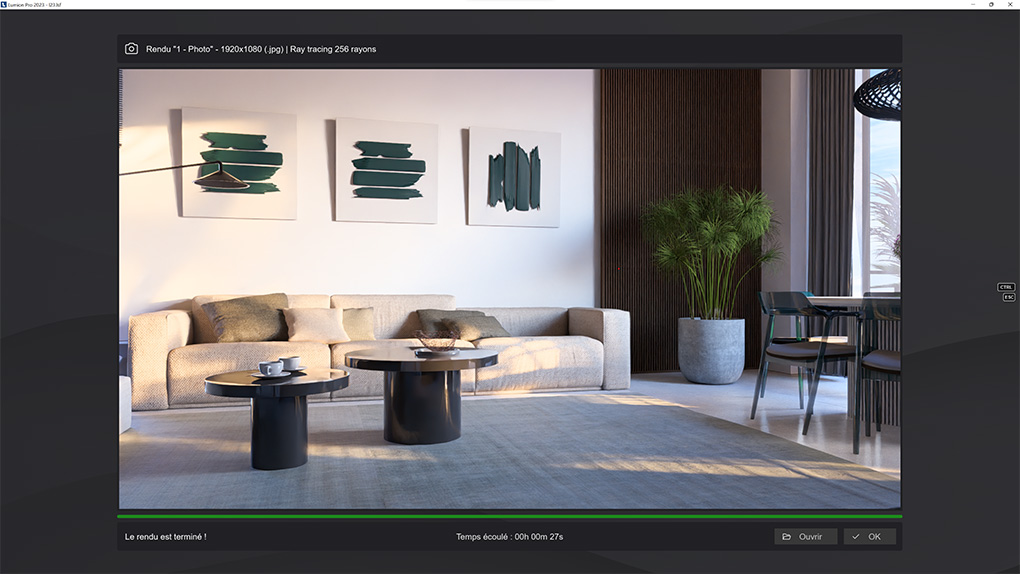
Task: Minimize the Lumion window
Action: click(973, 5)
